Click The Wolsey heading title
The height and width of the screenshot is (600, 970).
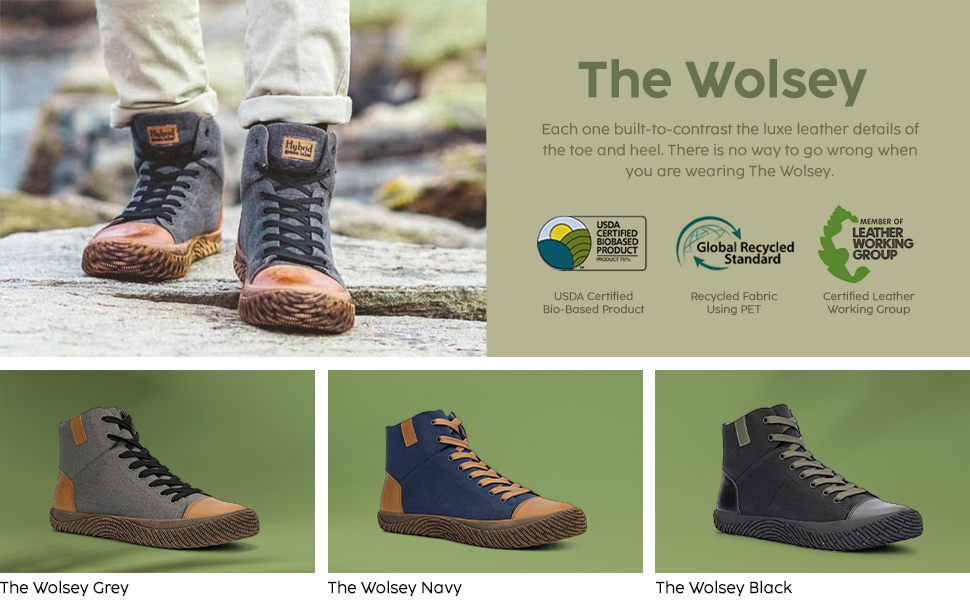[x=723, y=80]
